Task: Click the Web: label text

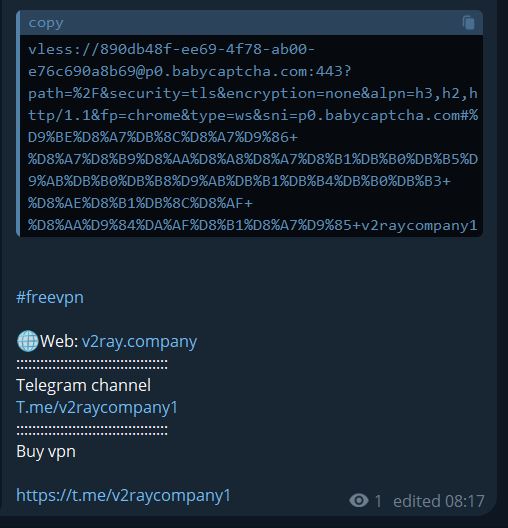Action: [59, 341]
